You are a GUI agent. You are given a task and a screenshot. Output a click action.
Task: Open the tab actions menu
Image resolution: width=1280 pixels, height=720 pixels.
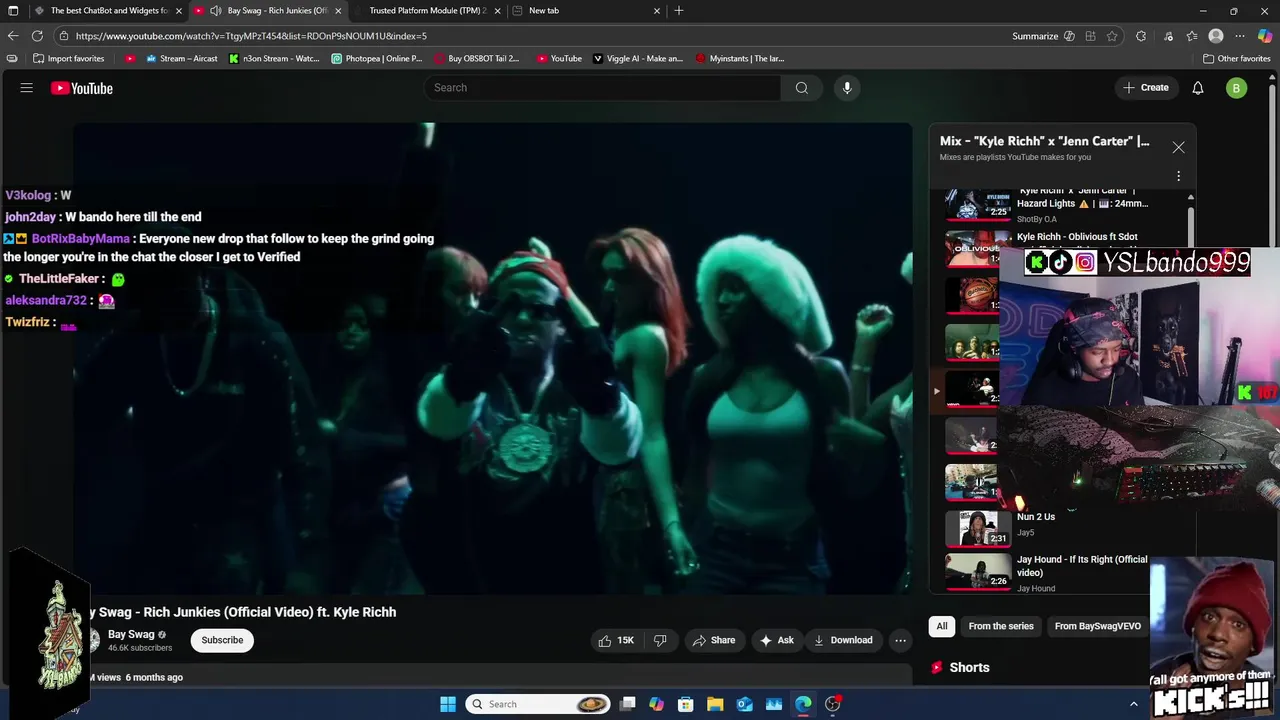(x=13, y=10)
